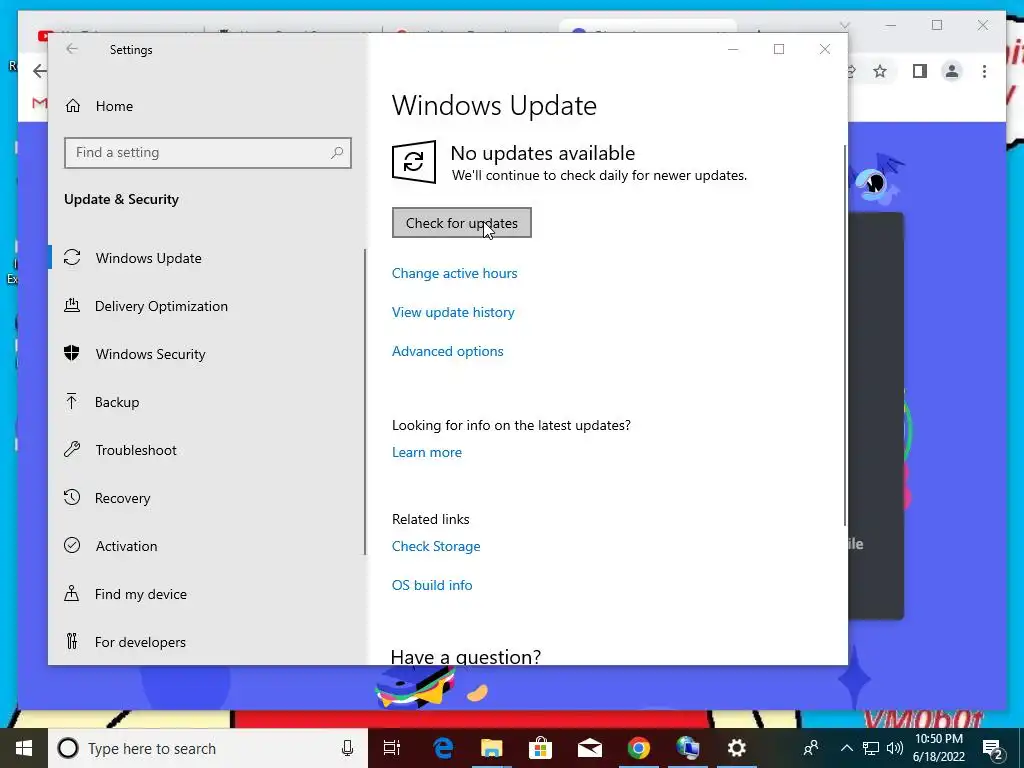1024x768 pixels.
Task: Open Action Center notifications icon
Action: pos(993,748)
